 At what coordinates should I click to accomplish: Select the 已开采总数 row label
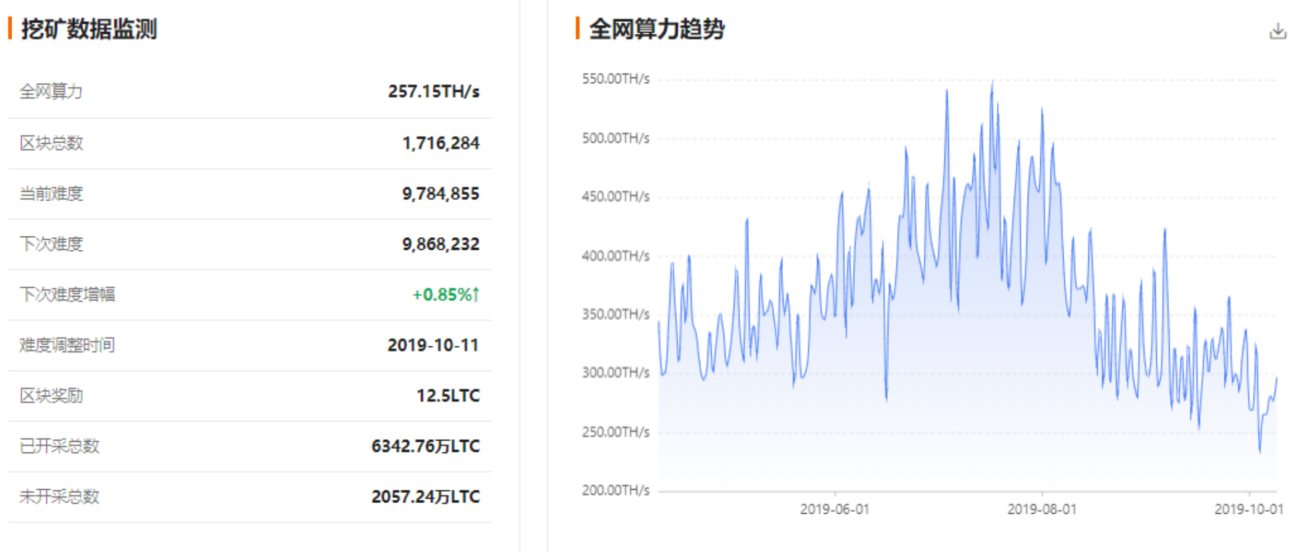59,446
